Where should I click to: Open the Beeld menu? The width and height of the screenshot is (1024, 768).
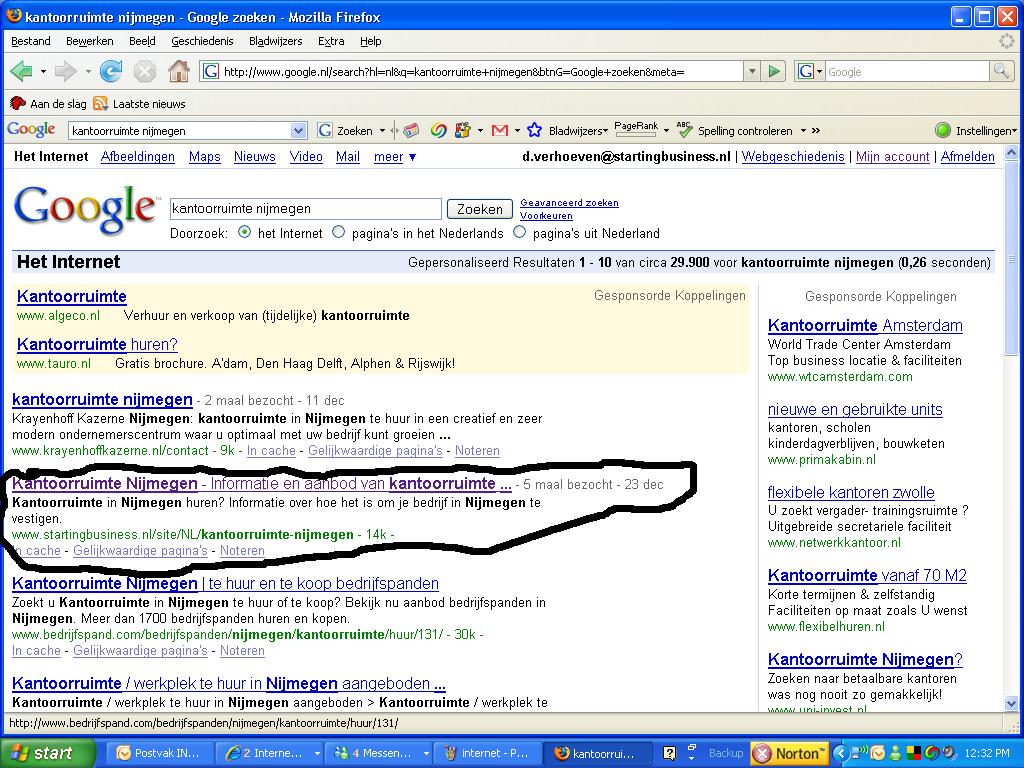142,41
